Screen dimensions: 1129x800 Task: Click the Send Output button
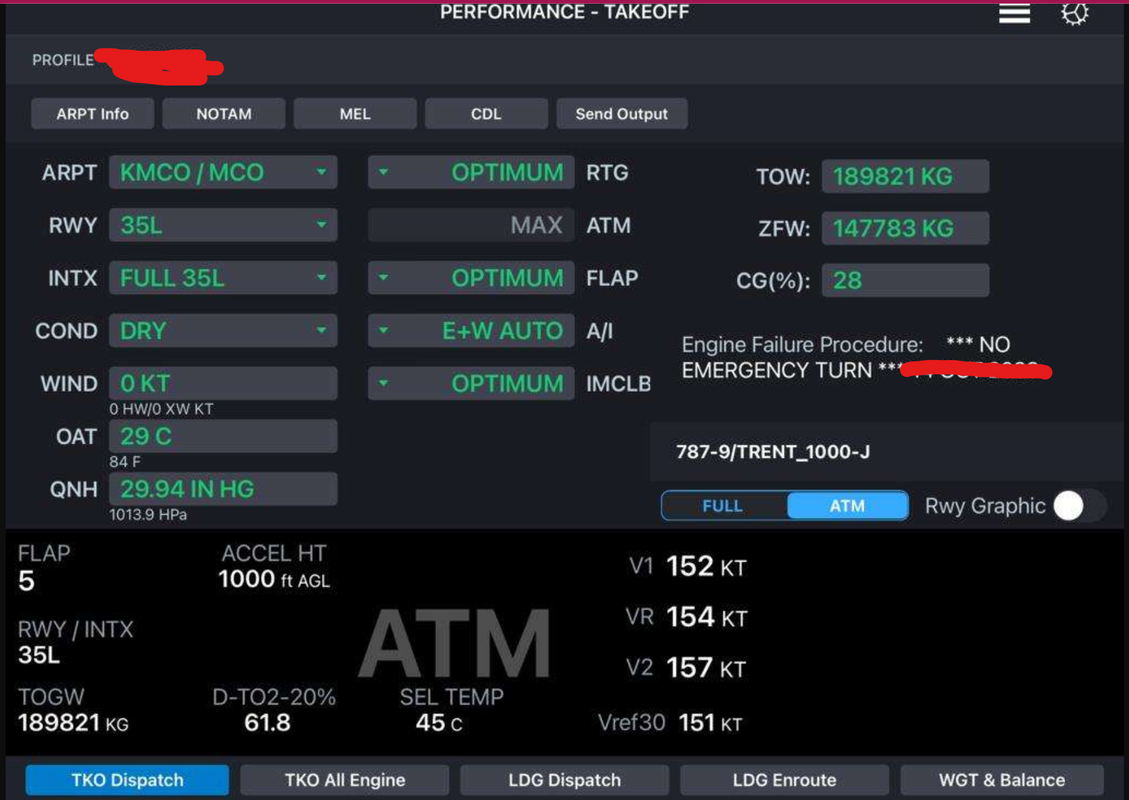tap(621, 114)
